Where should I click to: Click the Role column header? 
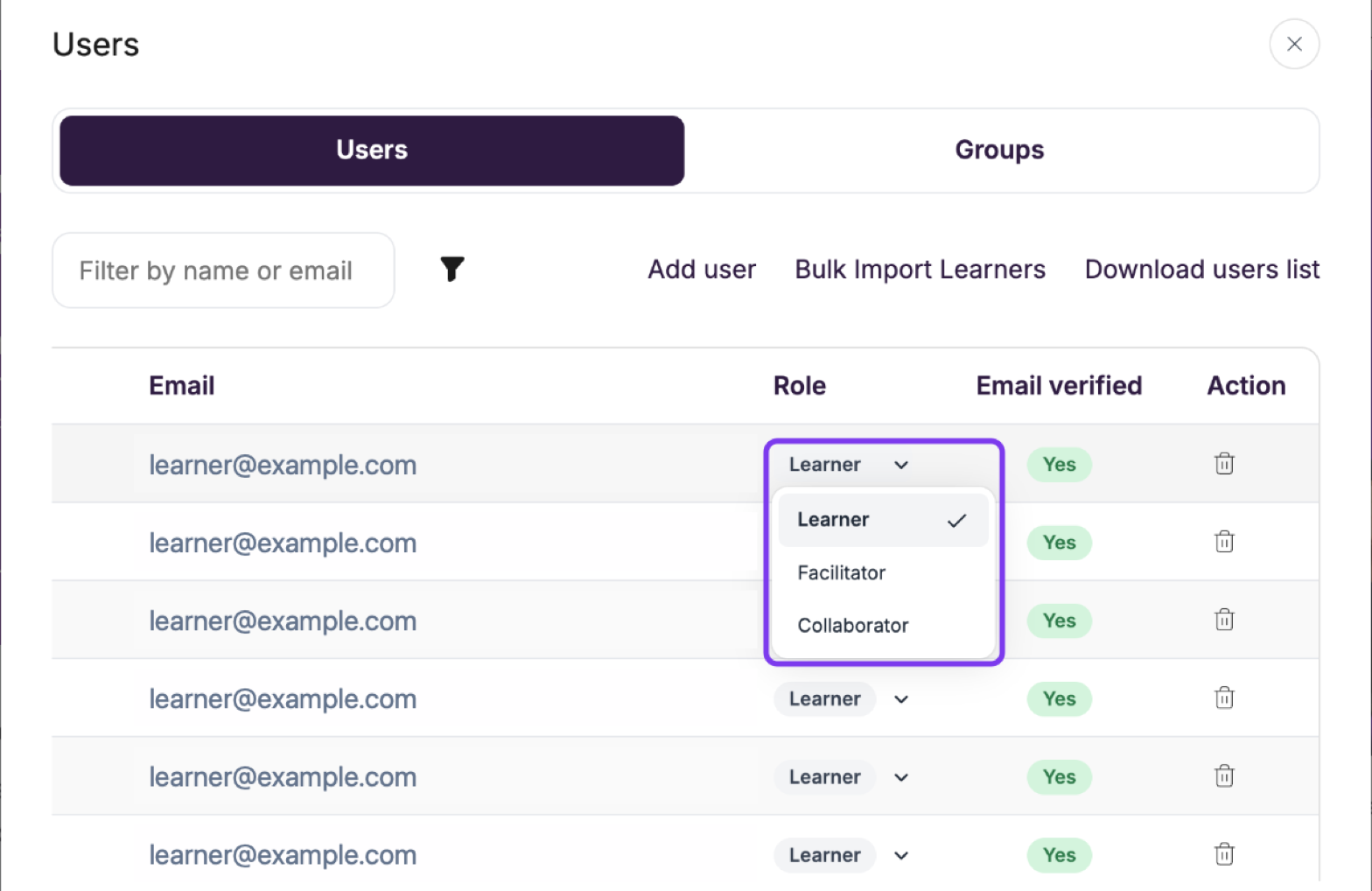(799, 386)
